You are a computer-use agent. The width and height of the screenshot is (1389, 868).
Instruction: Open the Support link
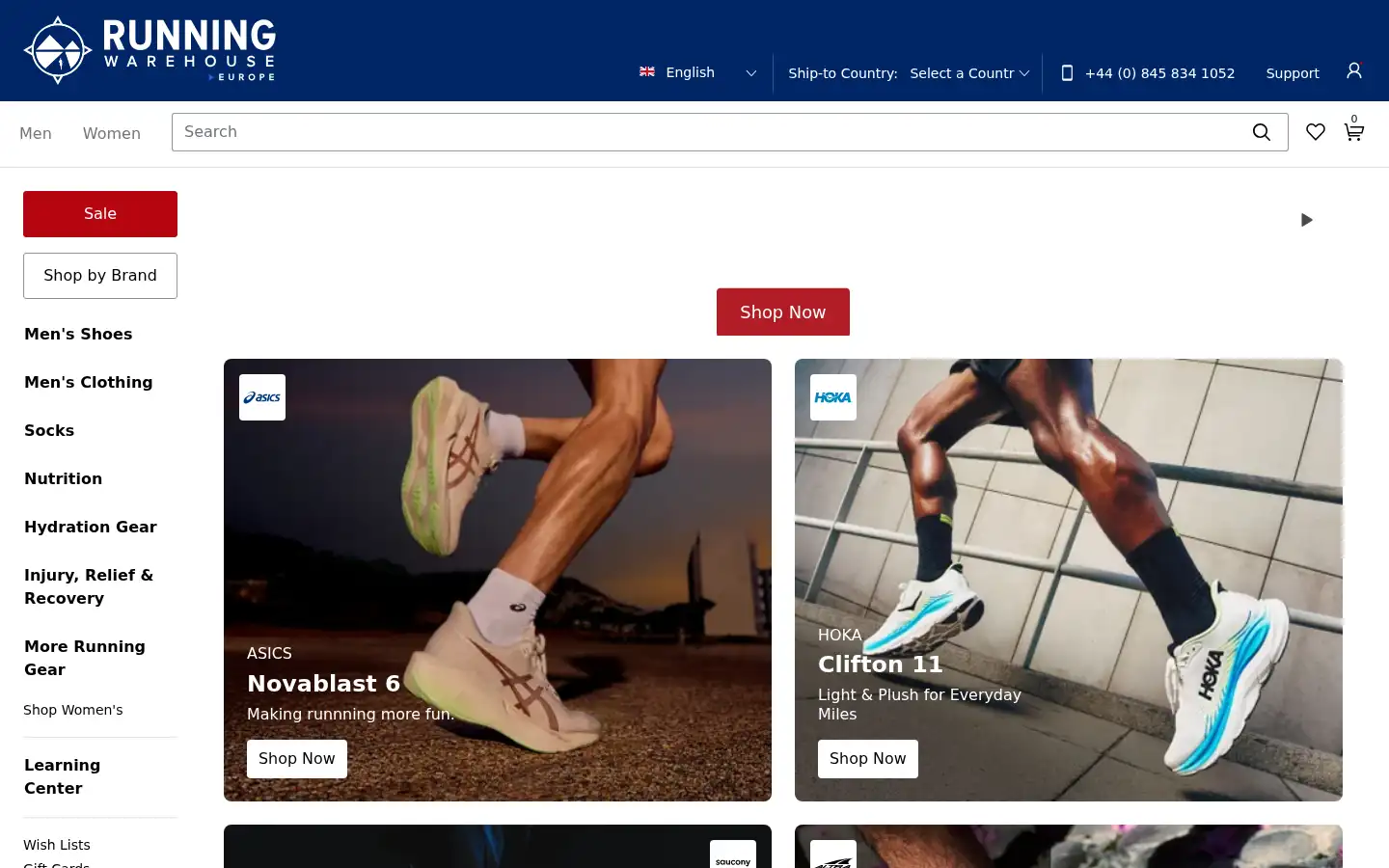(1293, 73)
